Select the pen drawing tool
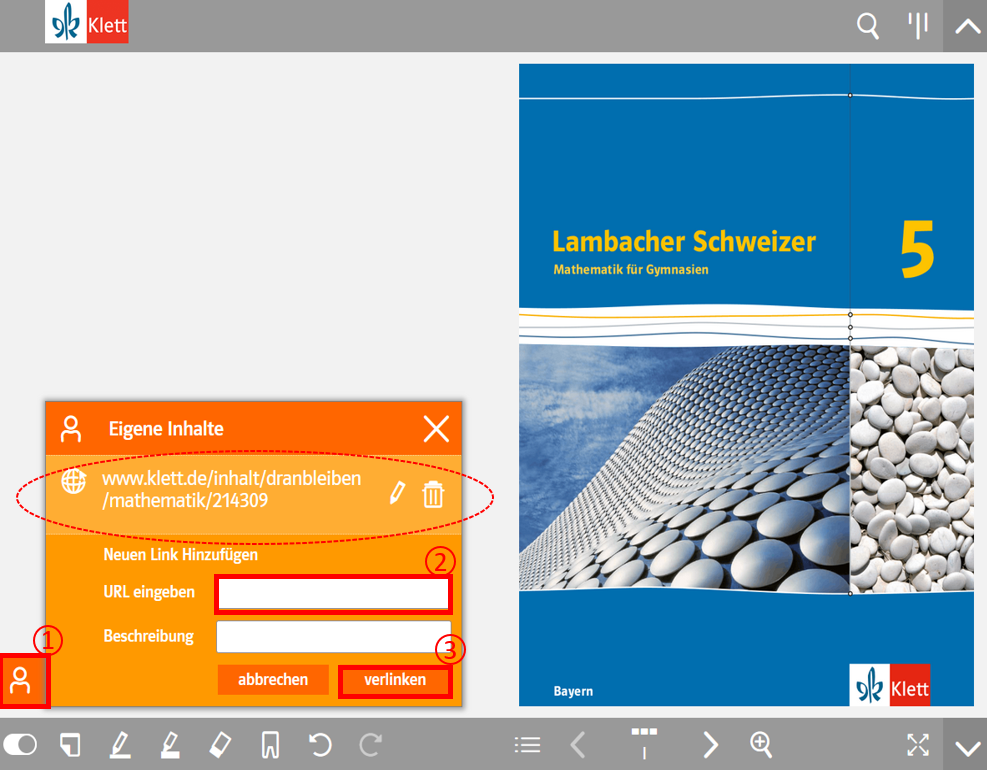987x771 pixels. pyautogui.click(x=120, y=745)
